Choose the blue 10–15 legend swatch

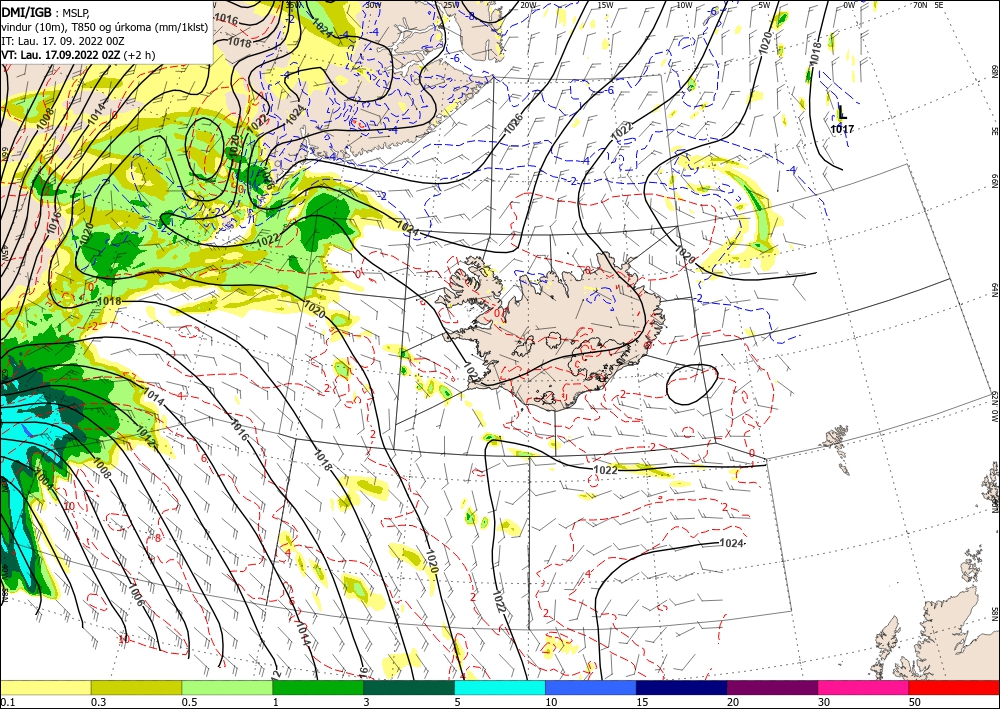[x=591, y=687]
